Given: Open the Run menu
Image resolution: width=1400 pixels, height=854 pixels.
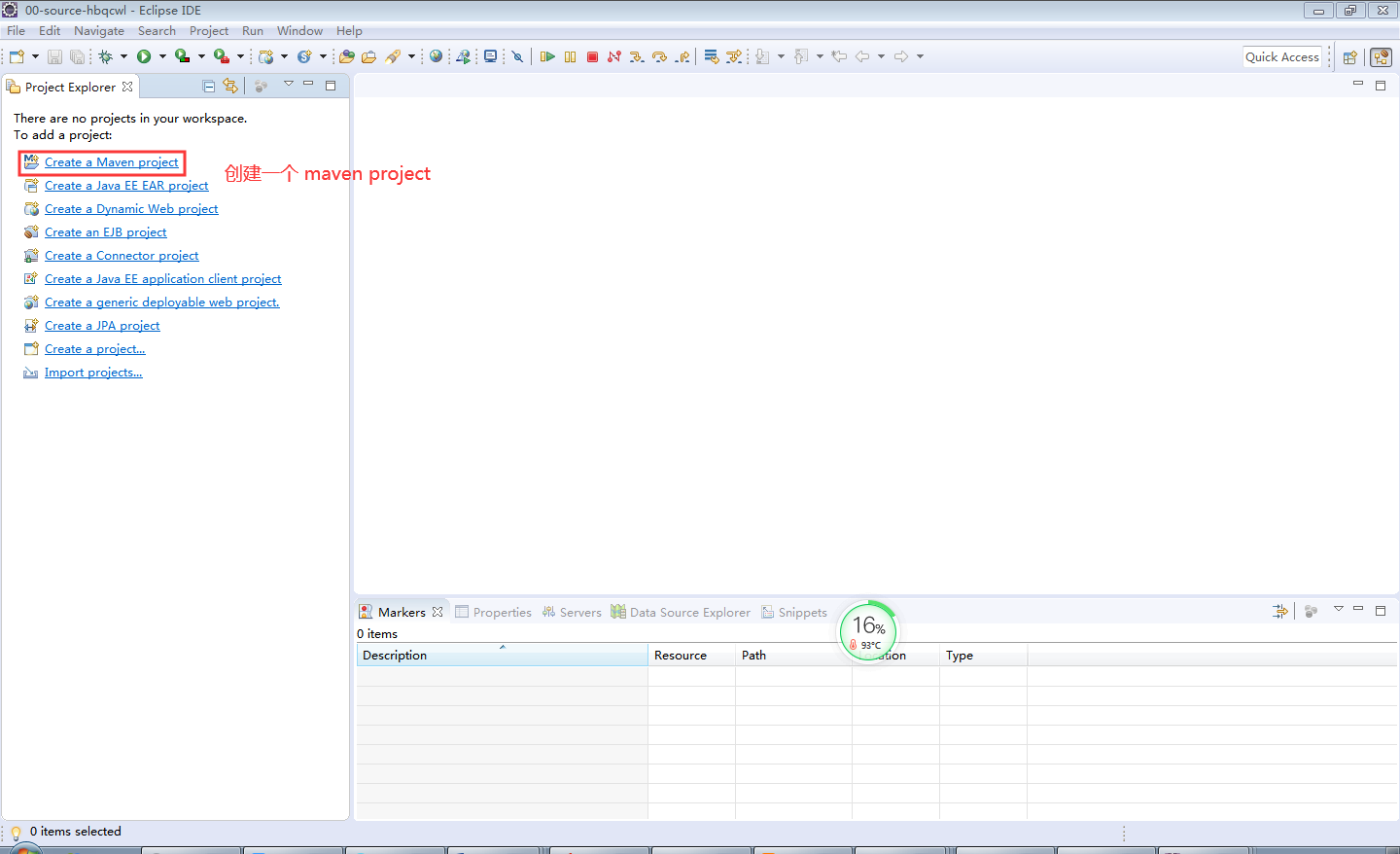Looking at the screenshot, I should [x=253, y=31].
